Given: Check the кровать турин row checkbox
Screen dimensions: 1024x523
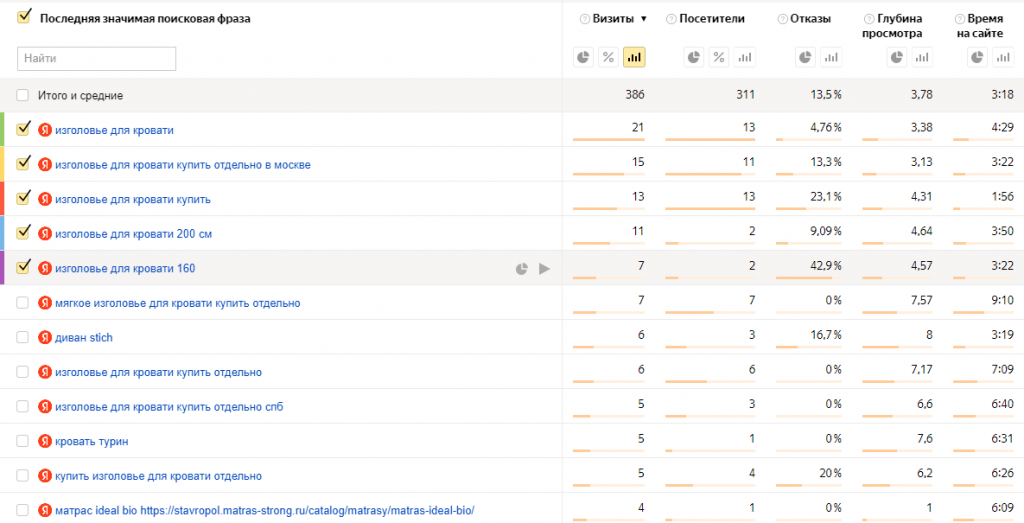Looking at the screenshot, I should pyautogui.click(x=23, y=441).
